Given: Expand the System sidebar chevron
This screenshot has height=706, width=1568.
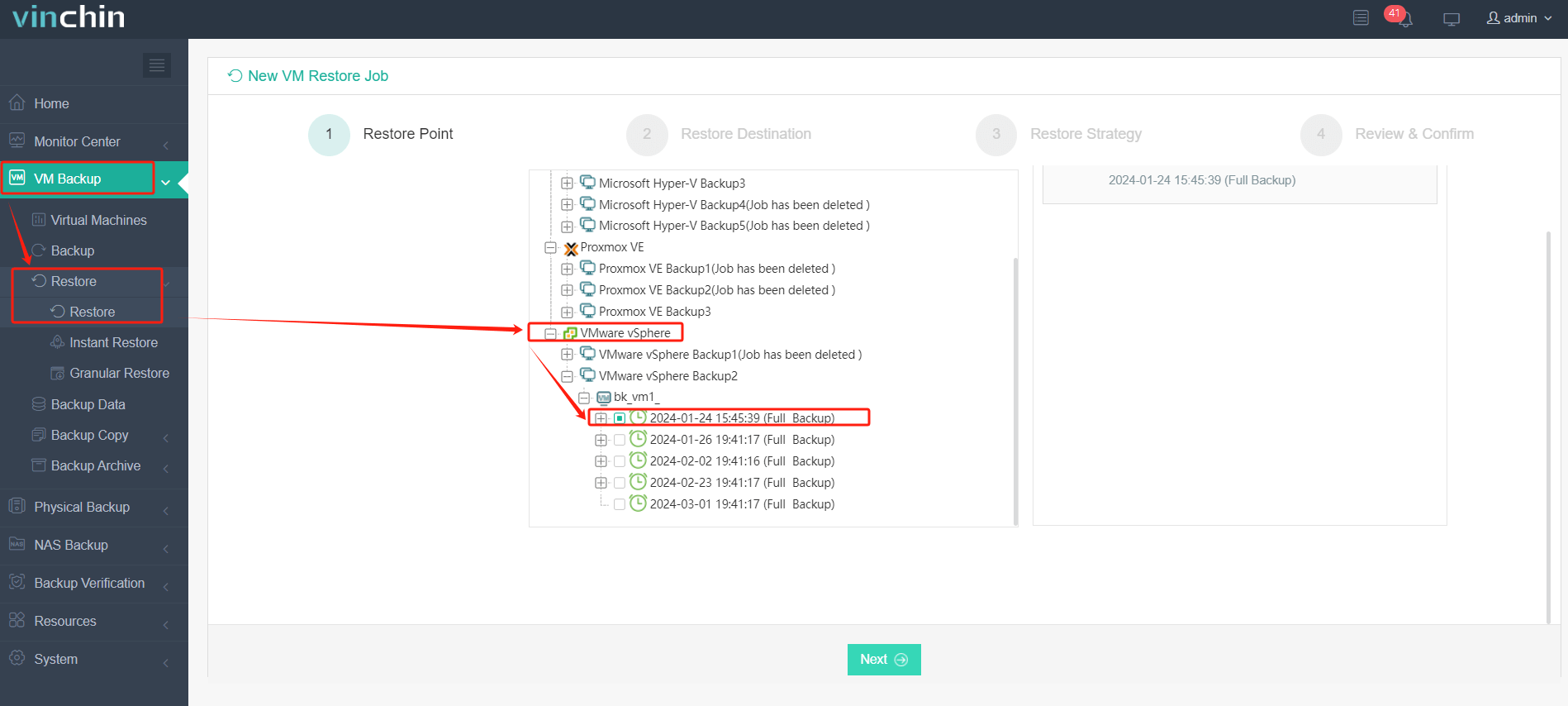Looking at the screenshot, I should click(x=166, y=663).
